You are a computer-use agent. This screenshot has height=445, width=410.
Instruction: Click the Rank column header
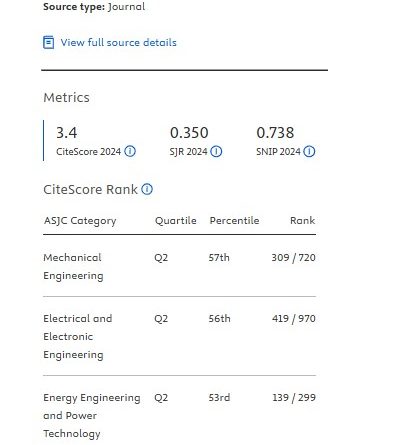[303, 220]
